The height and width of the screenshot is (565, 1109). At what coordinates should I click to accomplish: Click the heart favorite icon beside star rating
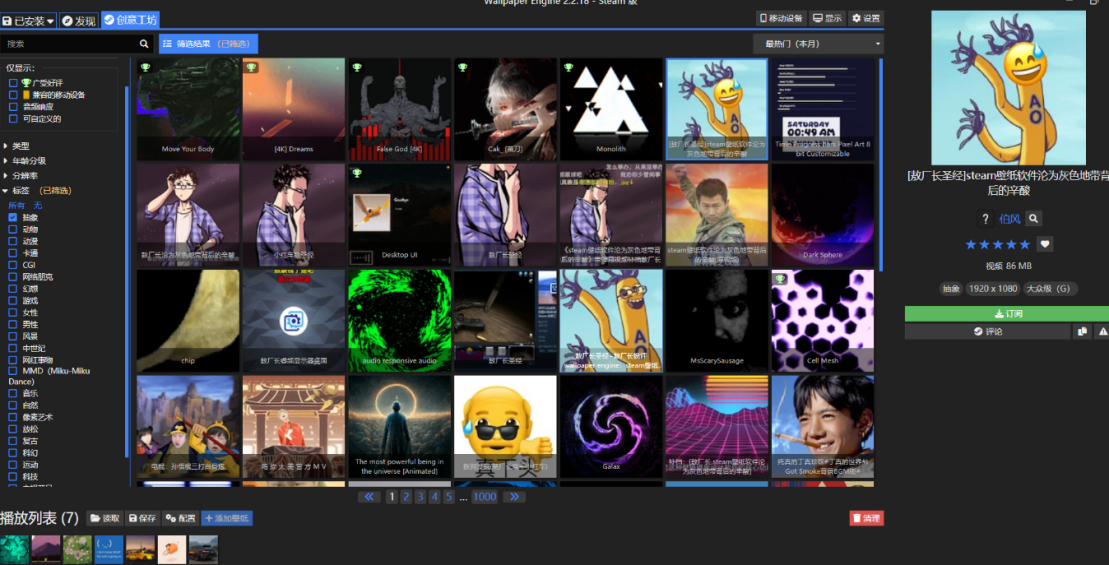click(1045, 244)
